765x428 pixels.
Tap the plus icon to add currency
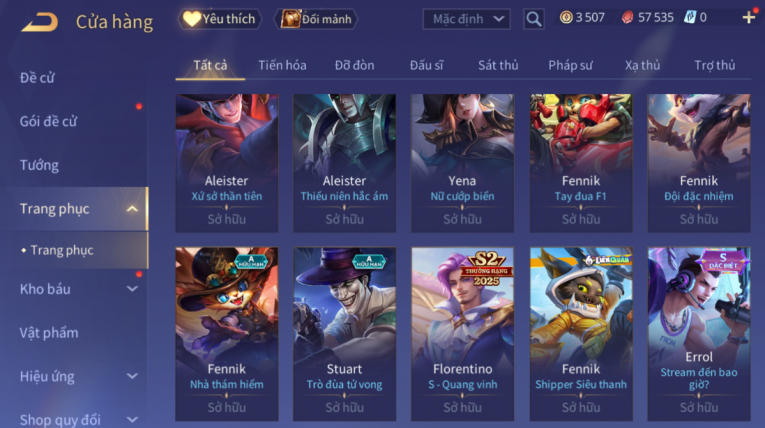coord(748,18)
